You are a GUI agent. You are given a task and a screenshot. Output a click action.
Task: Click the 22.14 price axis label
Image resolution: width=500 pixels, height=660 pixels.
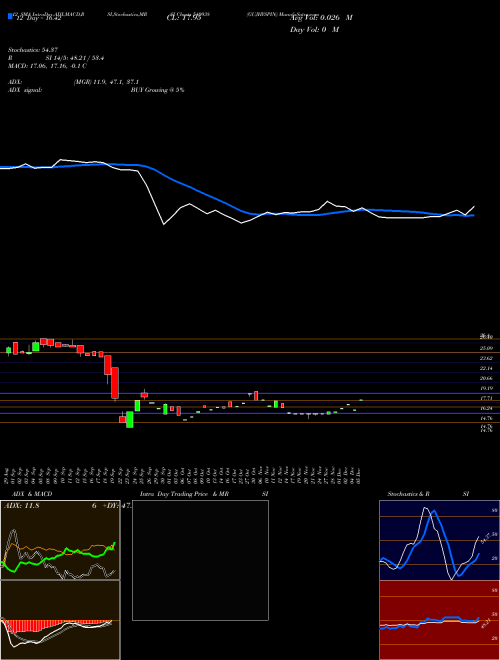pos(487,368)
